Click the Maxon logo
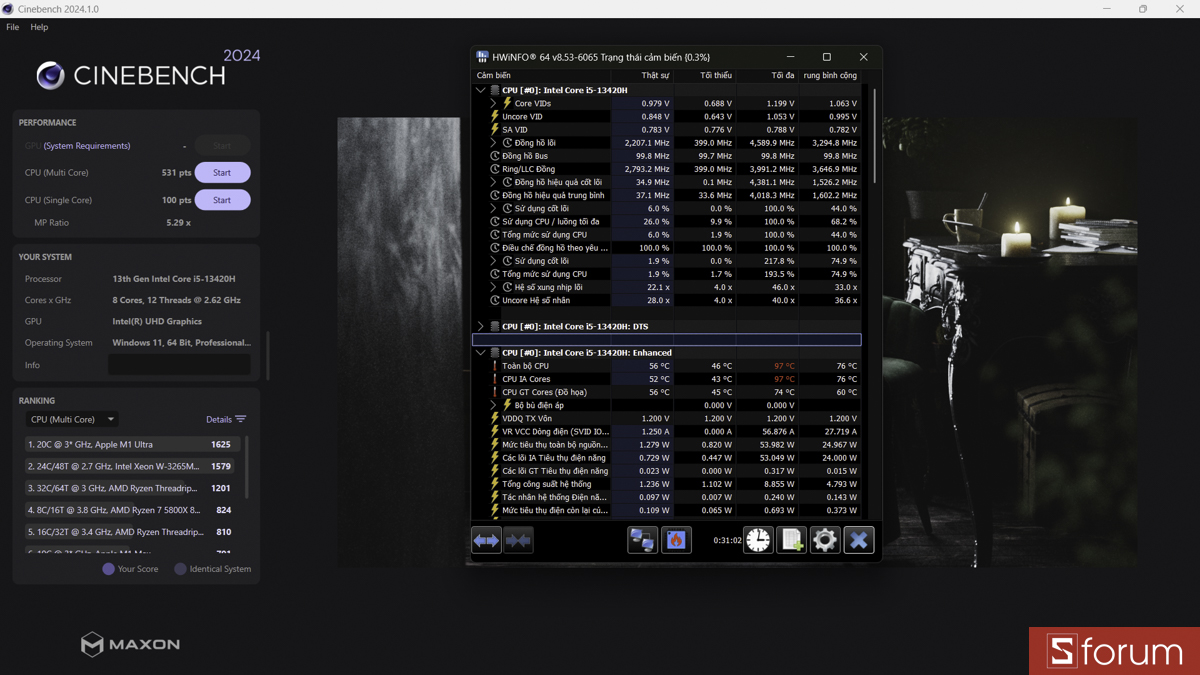 pos(131,644)
